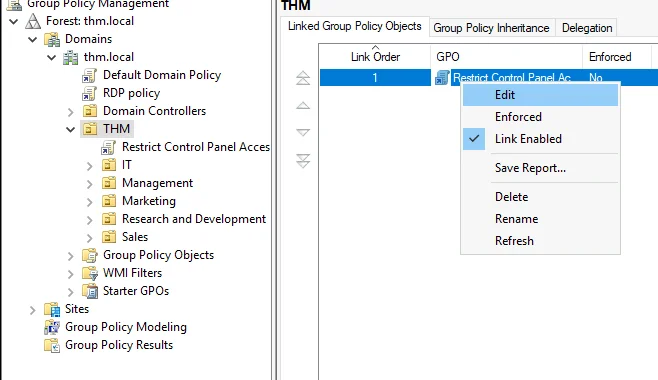Click the RDP policy GPO icon
The width and height of the screenshot is (658, 380).
[x=89, y=94]
